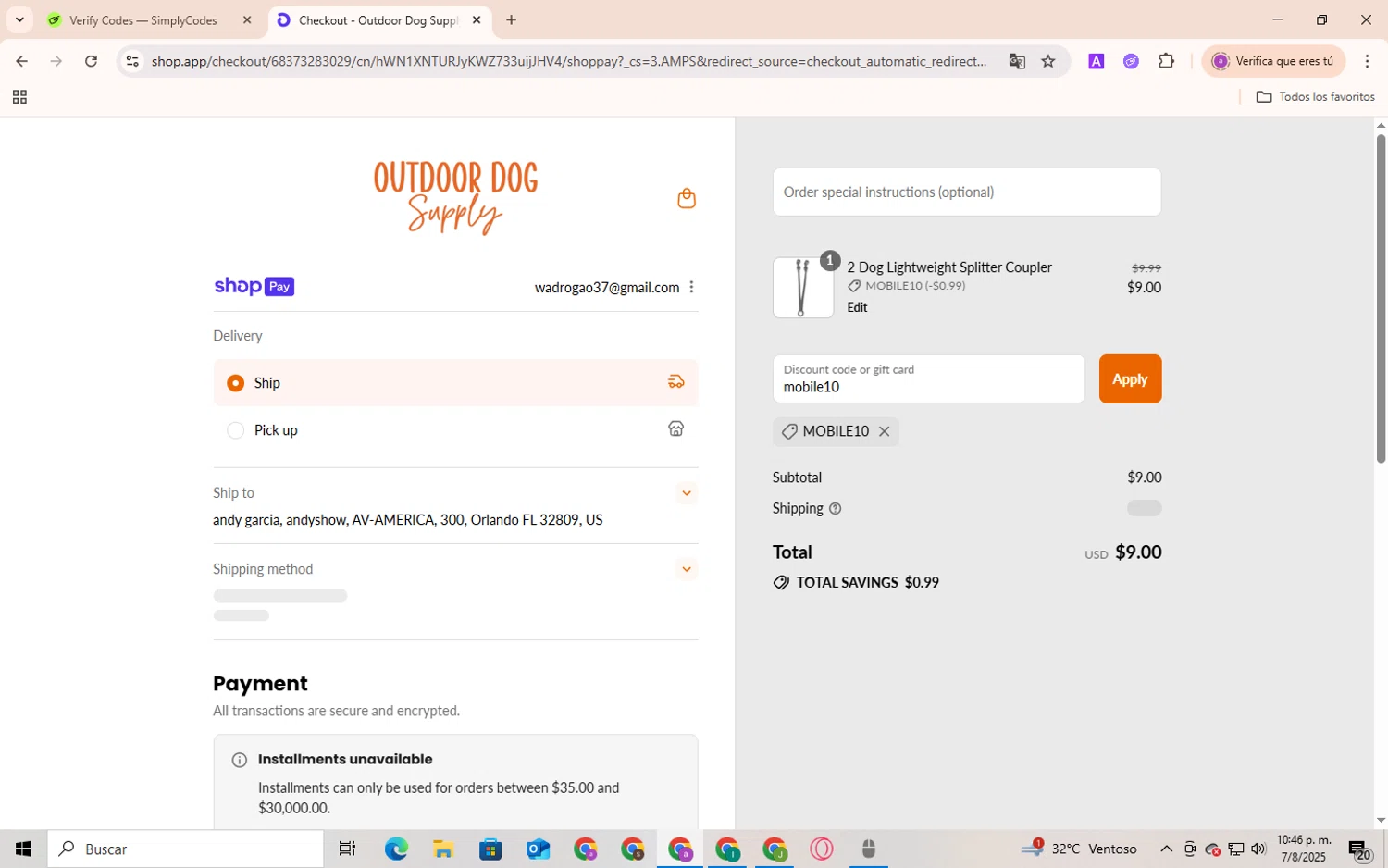Launch Microsoft Edge from taskbar
This screenshot has height=868, width=1388.
coord(396,849)
